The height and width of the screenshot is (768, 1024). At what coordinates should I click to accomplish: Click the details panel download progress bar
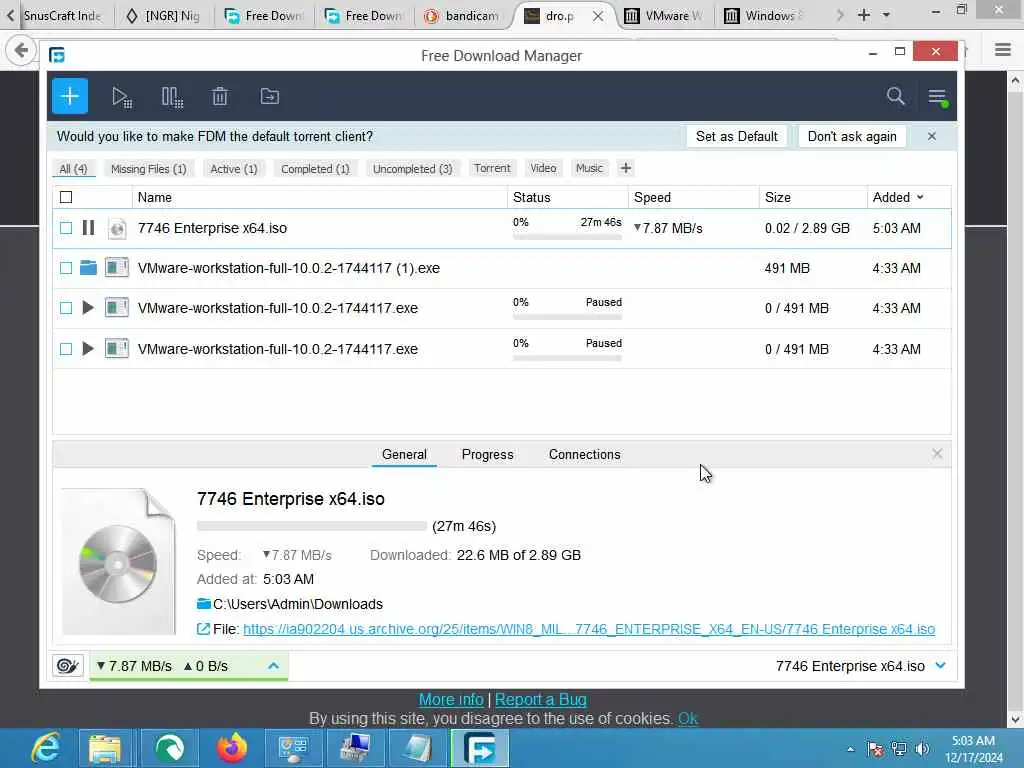click(312, 526)
